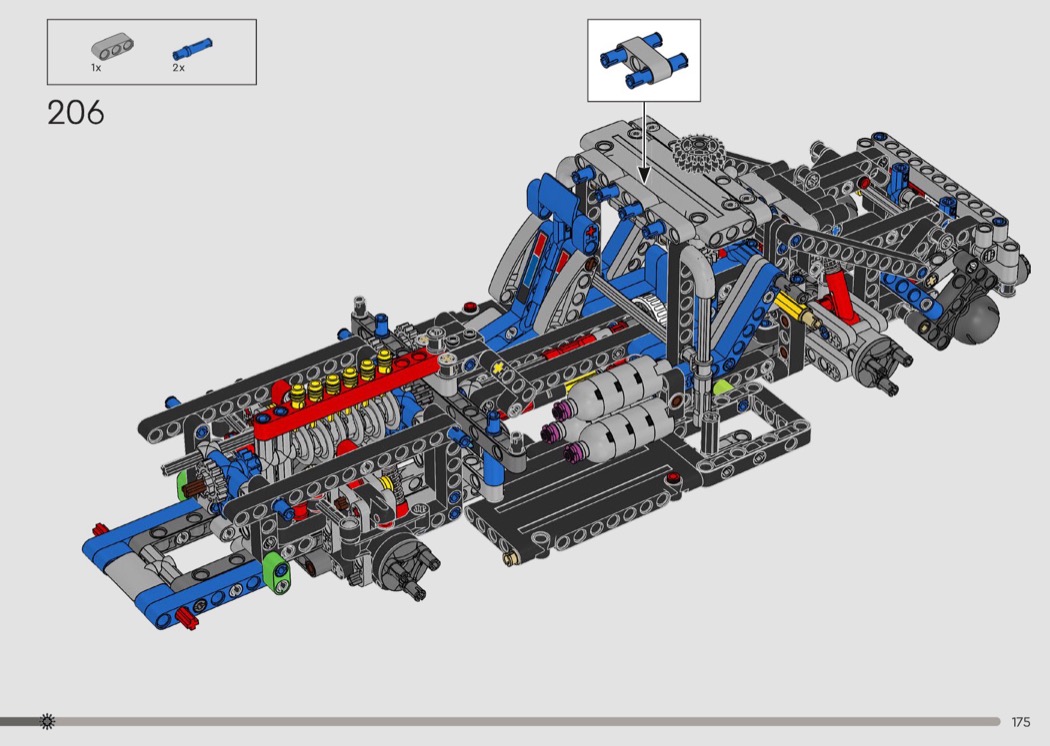The height and width of the screenshot is (746, 1050).
Task: Click the "2x" quantity label
Action: tap(178, 68)
